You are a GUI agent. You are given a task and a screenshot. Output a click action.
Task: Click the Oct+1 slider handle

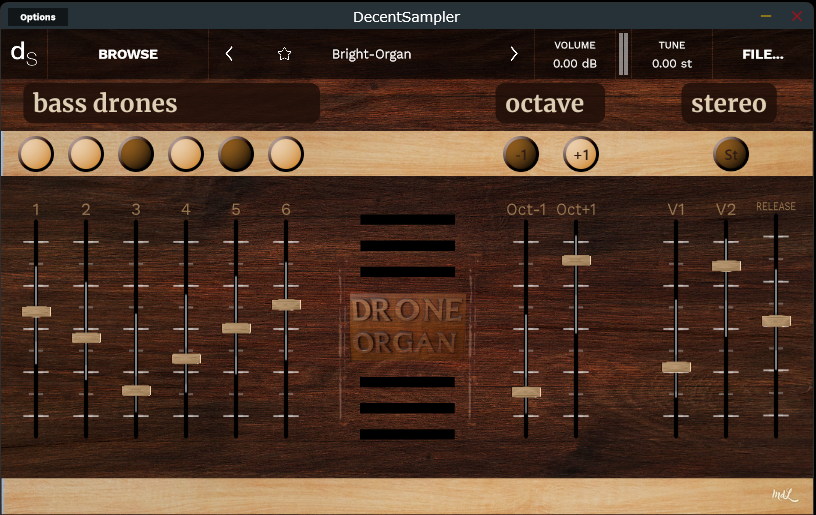(x=576, y=260)
